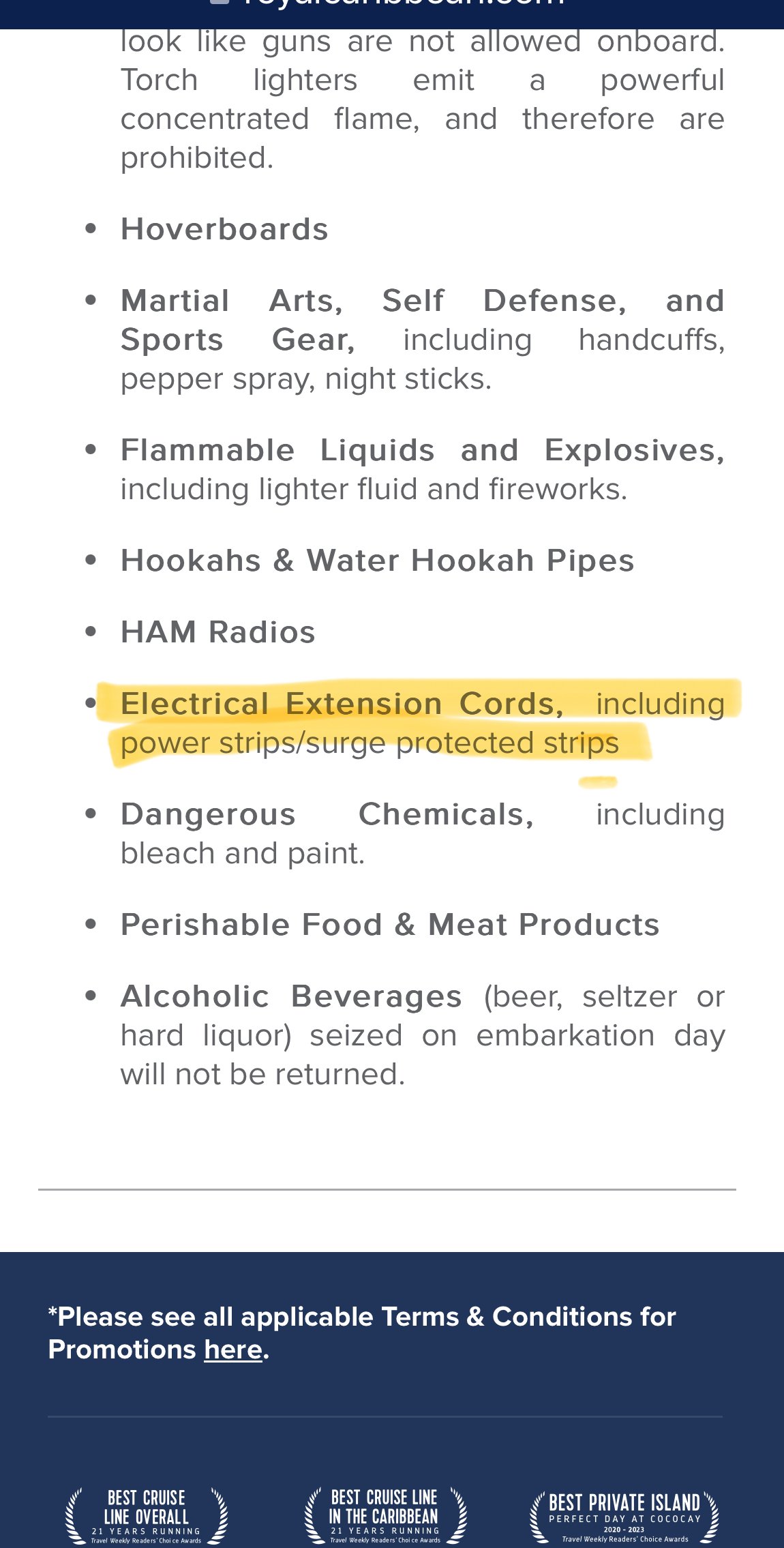Tap the royalcaribbean.com URL in the address bar

(x=404, y=2)
